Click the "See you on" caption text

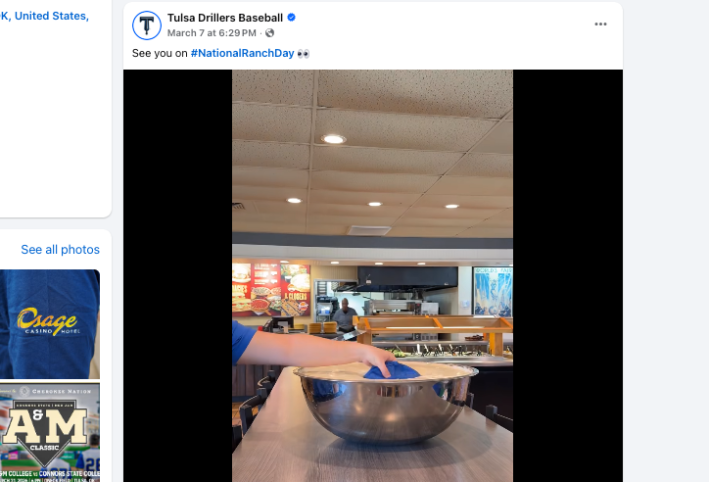tap(160, 53)
